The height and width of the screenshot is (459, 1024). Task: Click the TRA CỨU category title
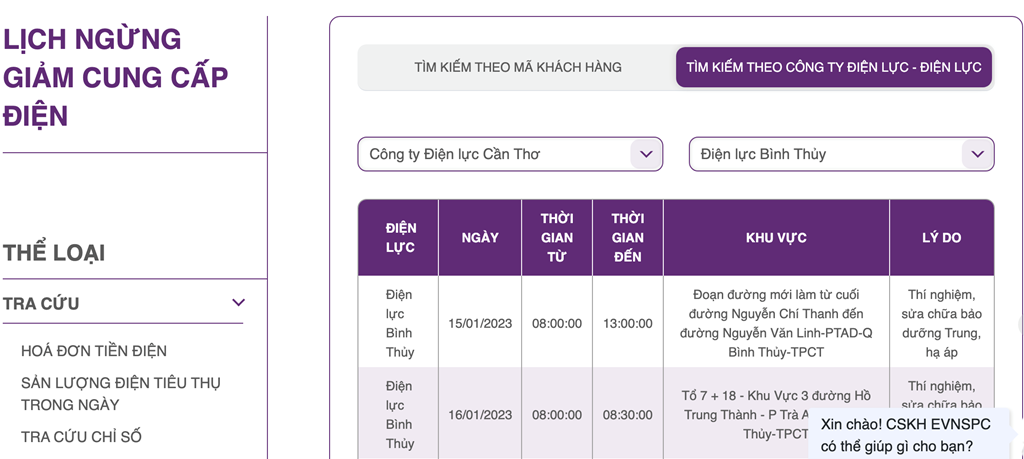42,303
